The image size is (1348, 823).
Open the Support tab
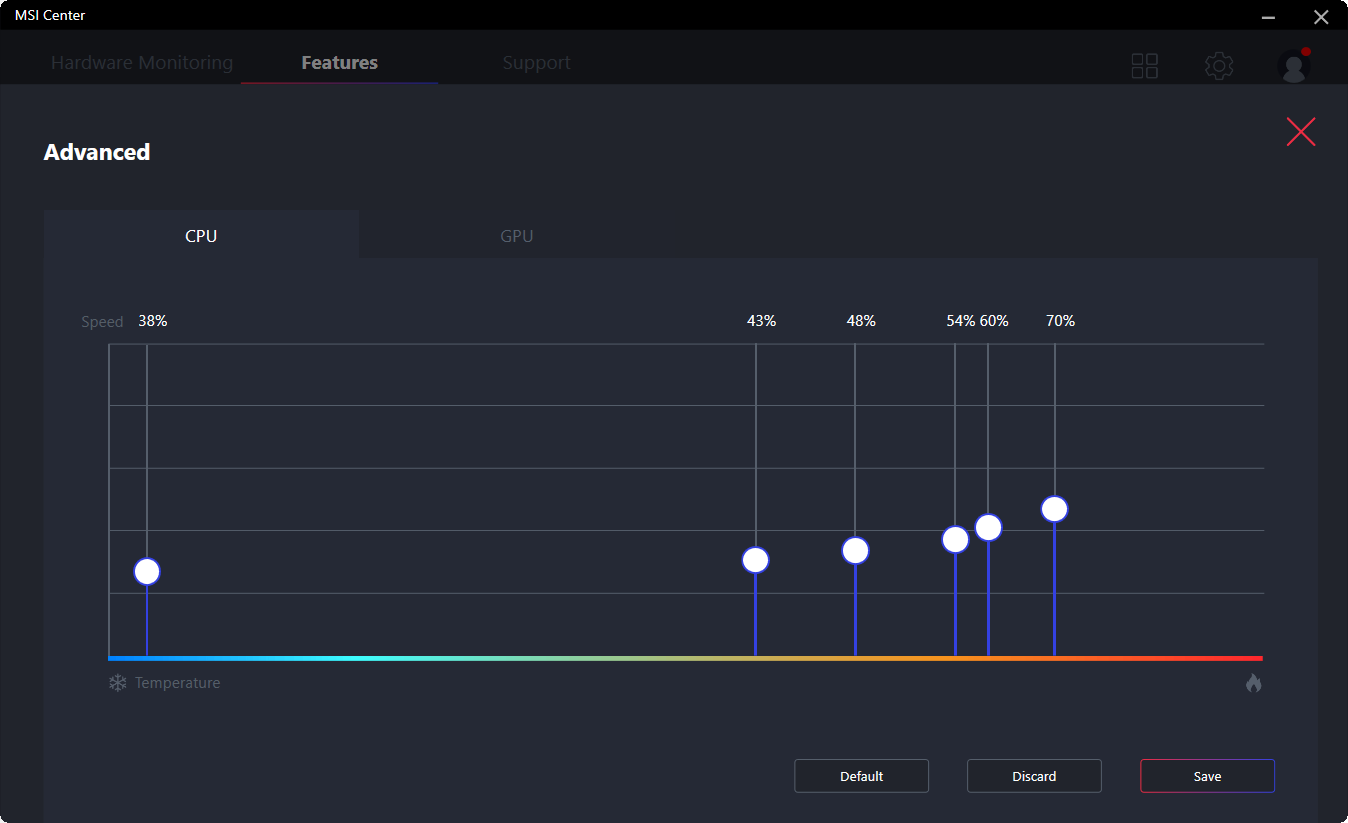(536, 63)
